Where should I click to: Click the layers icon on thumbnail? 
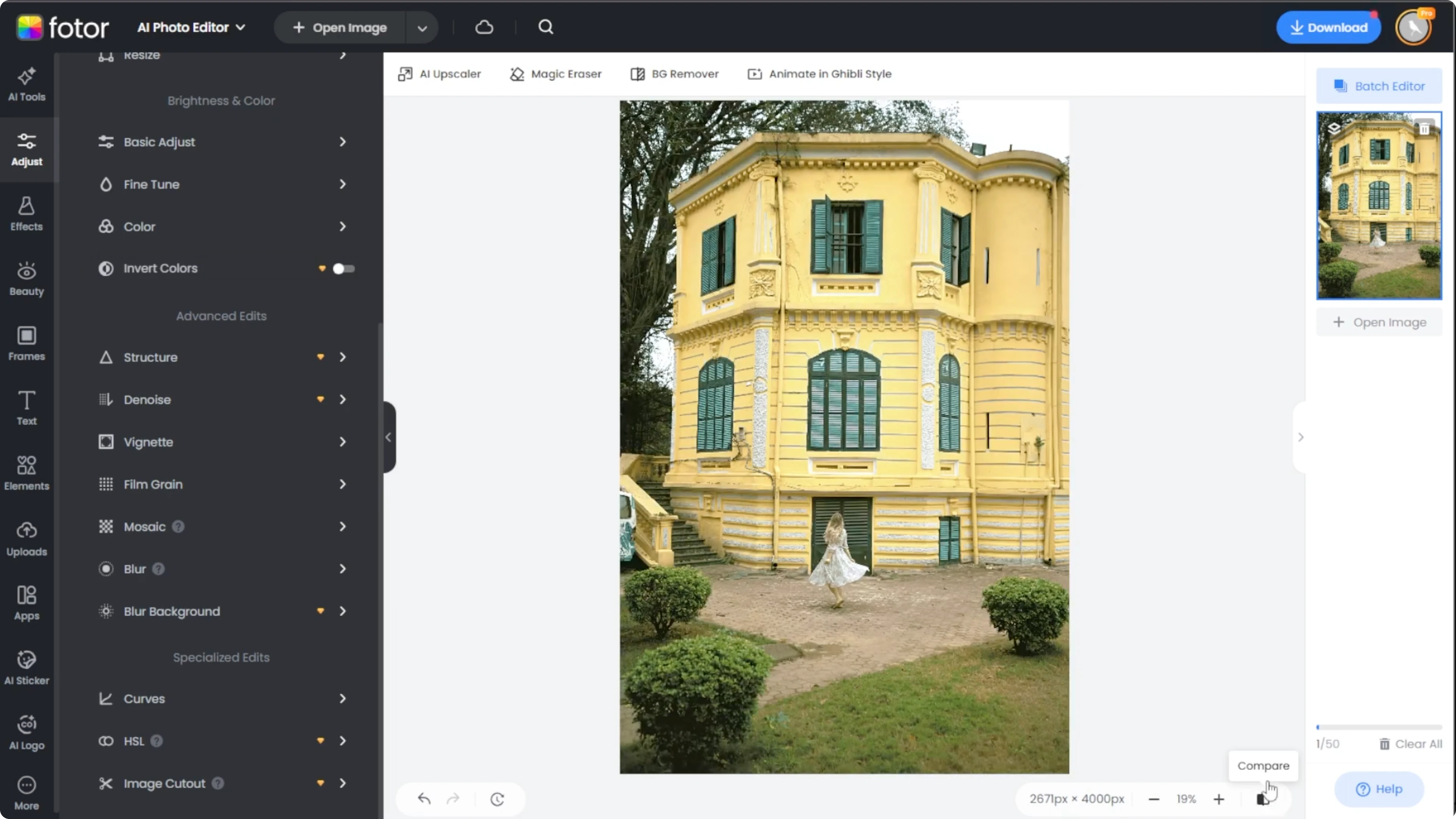coord(1334,128)
